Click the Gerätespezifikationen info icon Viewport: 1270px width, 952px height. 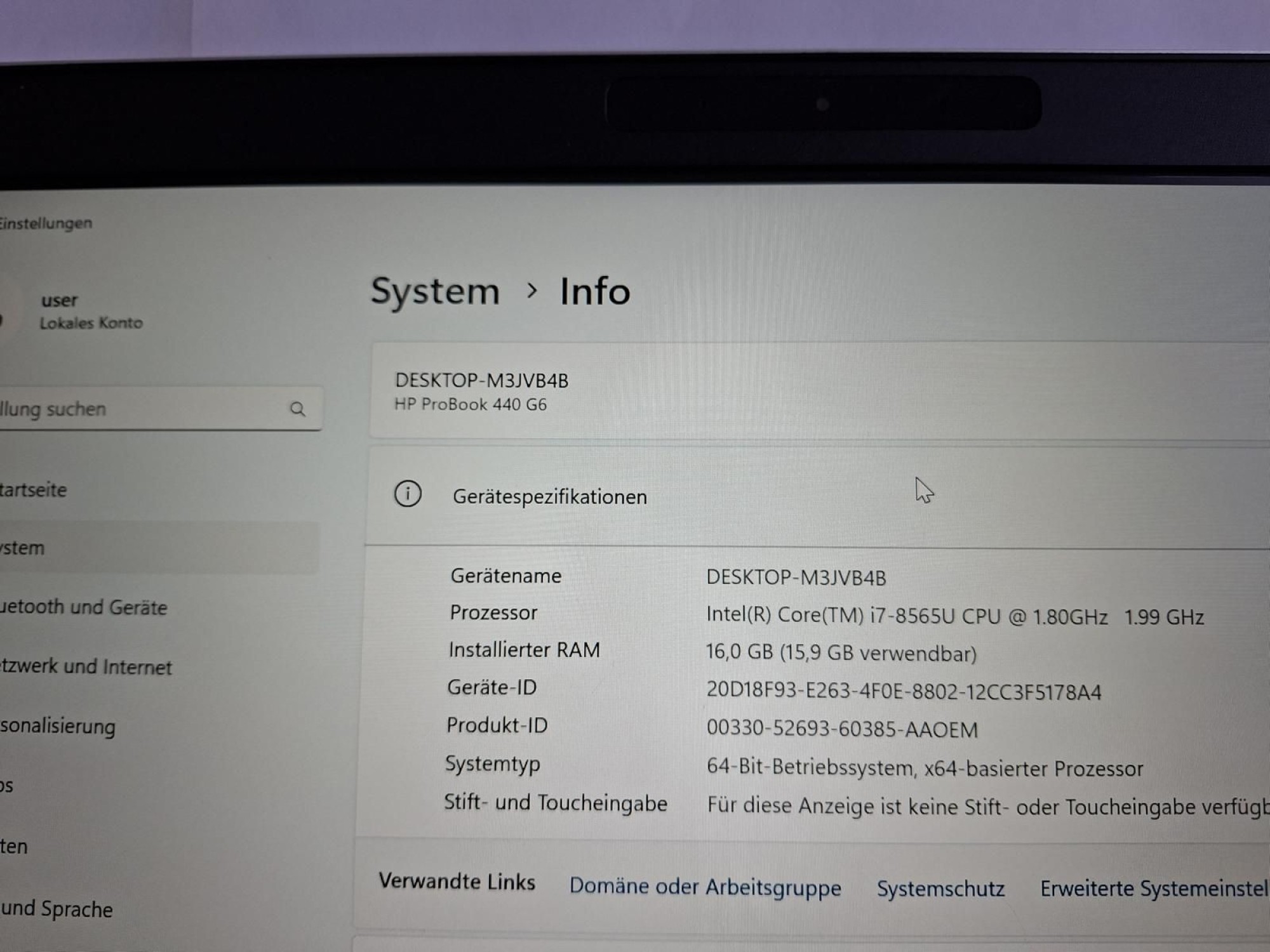click(408, 494)
